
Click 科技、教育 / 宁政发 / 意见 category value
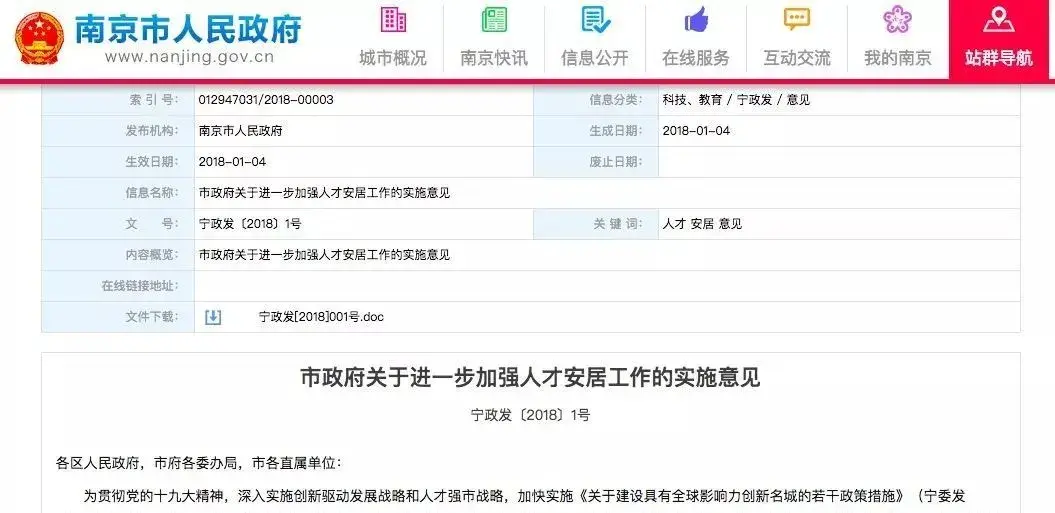click(736, 100)
